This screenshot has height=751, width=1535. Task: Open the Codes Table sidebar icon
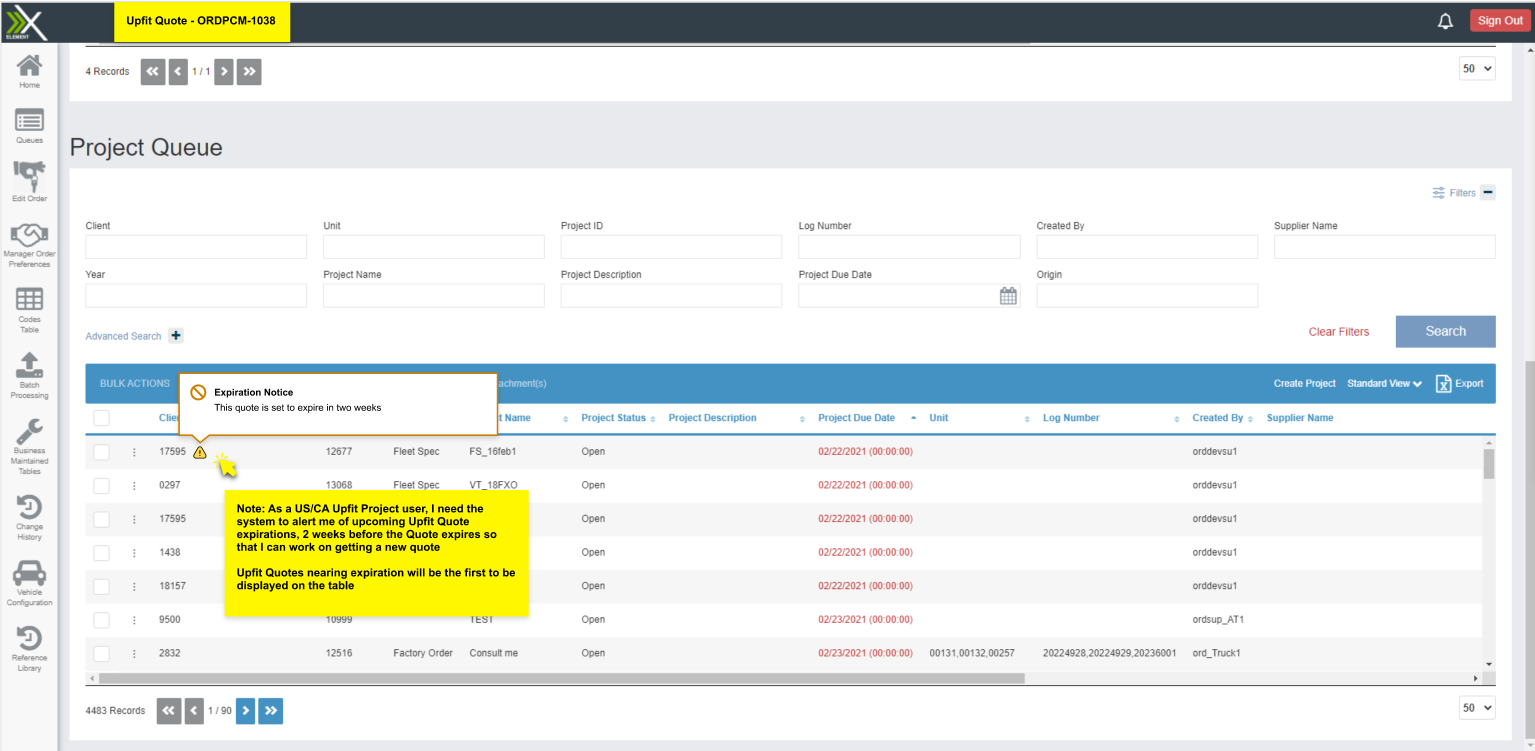click(x=29, y=299)
